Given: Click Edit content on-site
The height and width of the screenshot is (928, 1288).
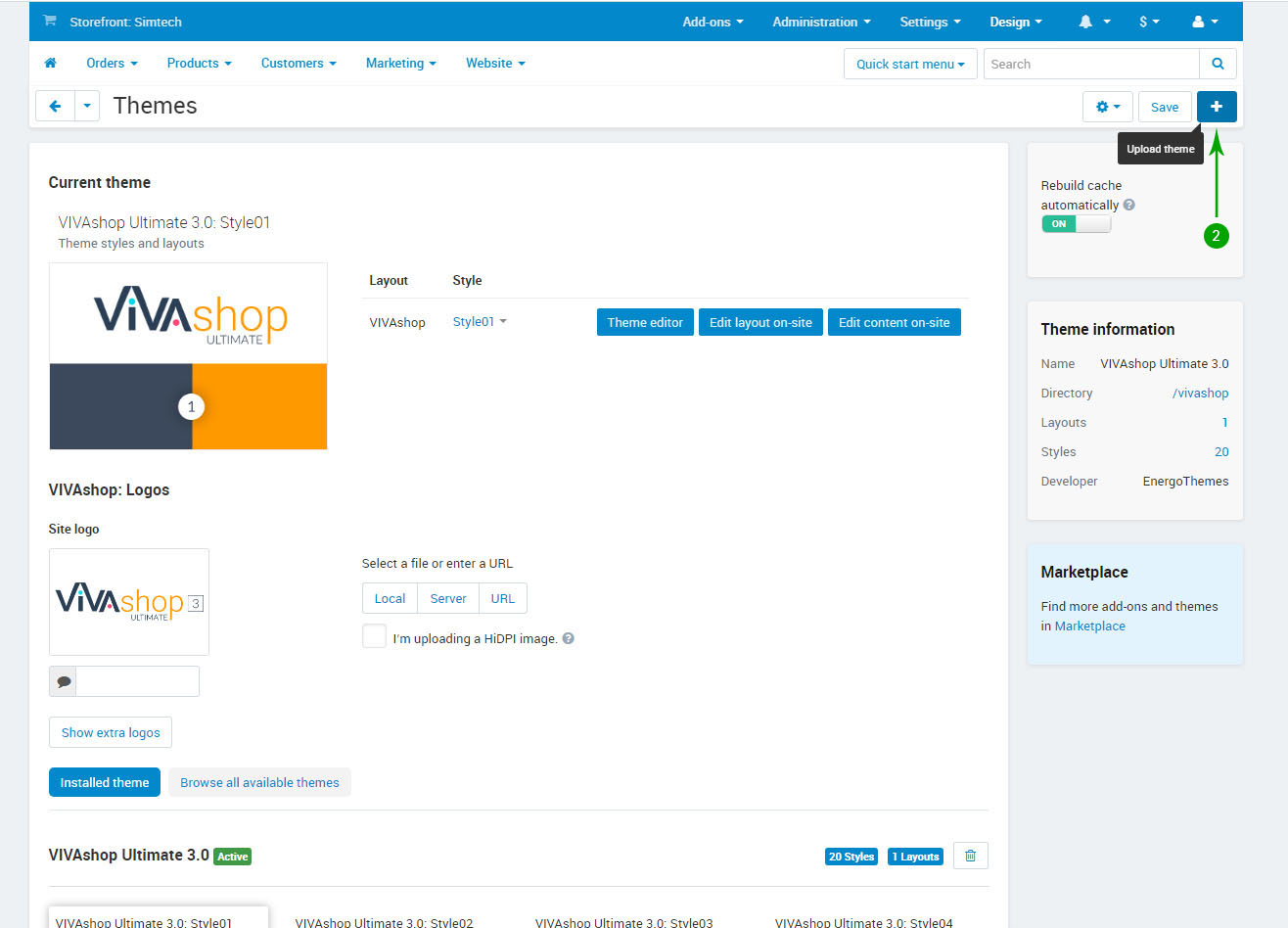Looking at the screenshot, I should point(894,322).
